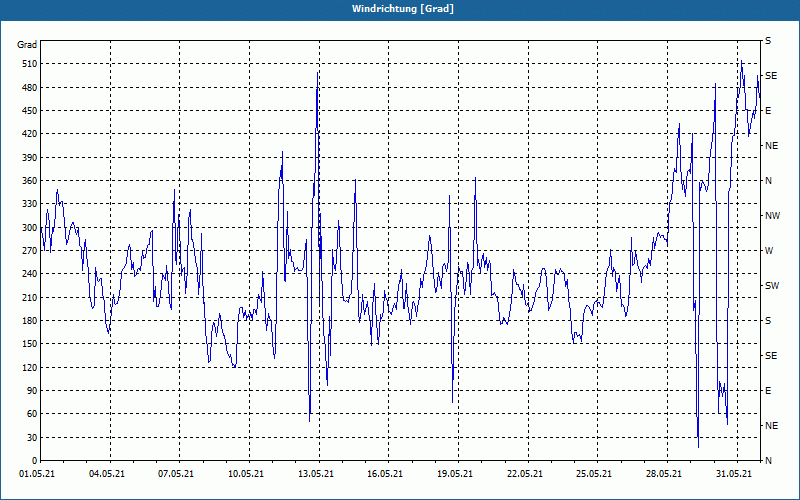The height and width of the screenshot is (500, 800).
Task: Click the y-axis value "300"
Action: click(x=29, y=228)
